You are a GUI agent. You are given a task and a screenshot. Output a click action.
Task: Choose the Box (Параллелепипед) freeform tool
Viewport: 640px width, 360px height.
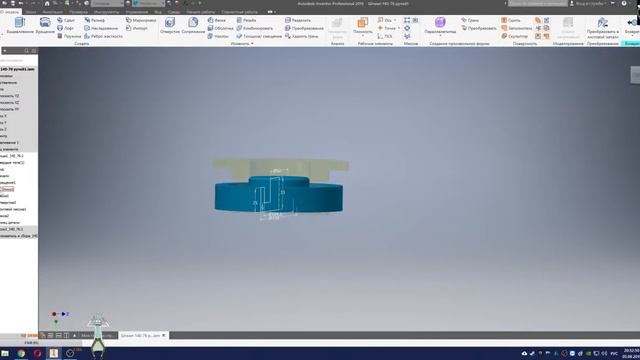(x=440, y=24)
